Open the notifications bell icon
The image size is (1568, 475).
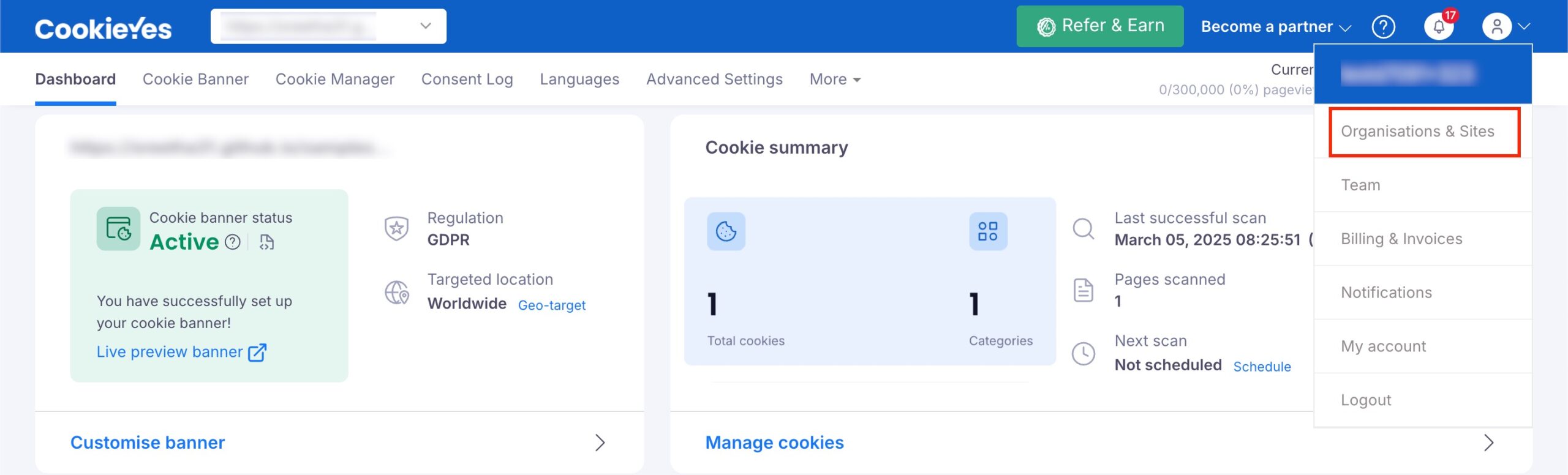click(1438, 27)
